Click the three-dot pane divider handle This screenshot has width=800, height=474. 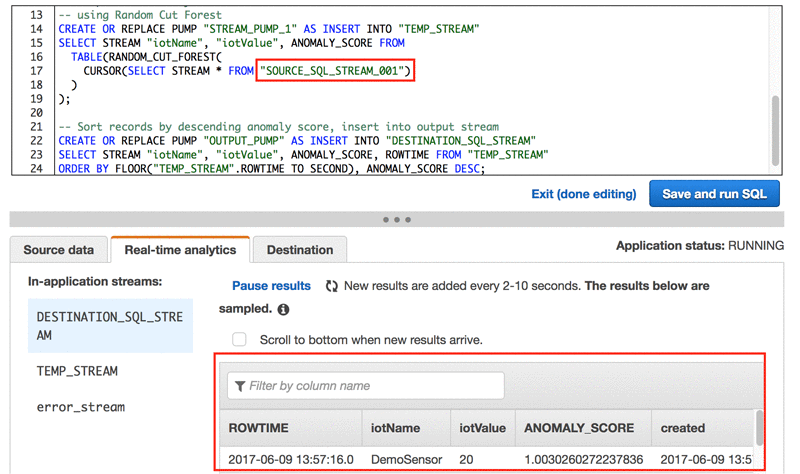397,220
